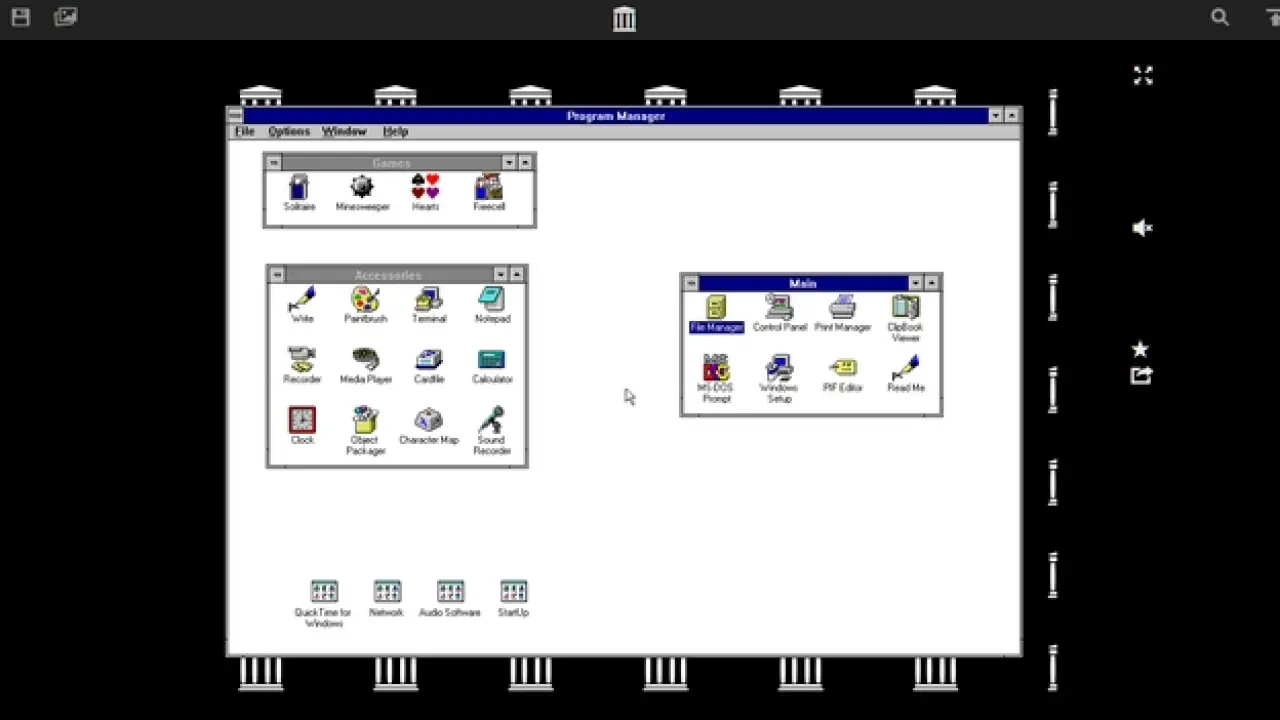Launch Minesweeper from the Games group
This screenshot has height=720, width=1280.
pyautogui.click(x=362, y=188)
